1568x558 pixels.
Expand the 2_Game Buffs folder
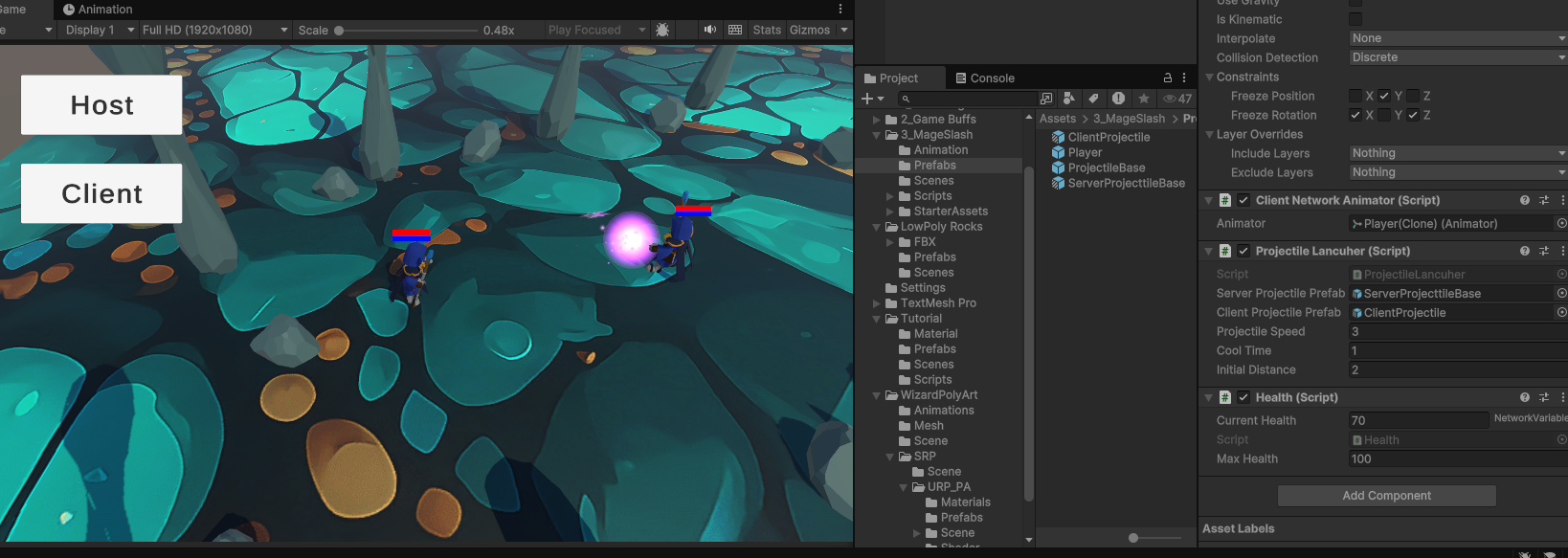(x=876, y=120)
